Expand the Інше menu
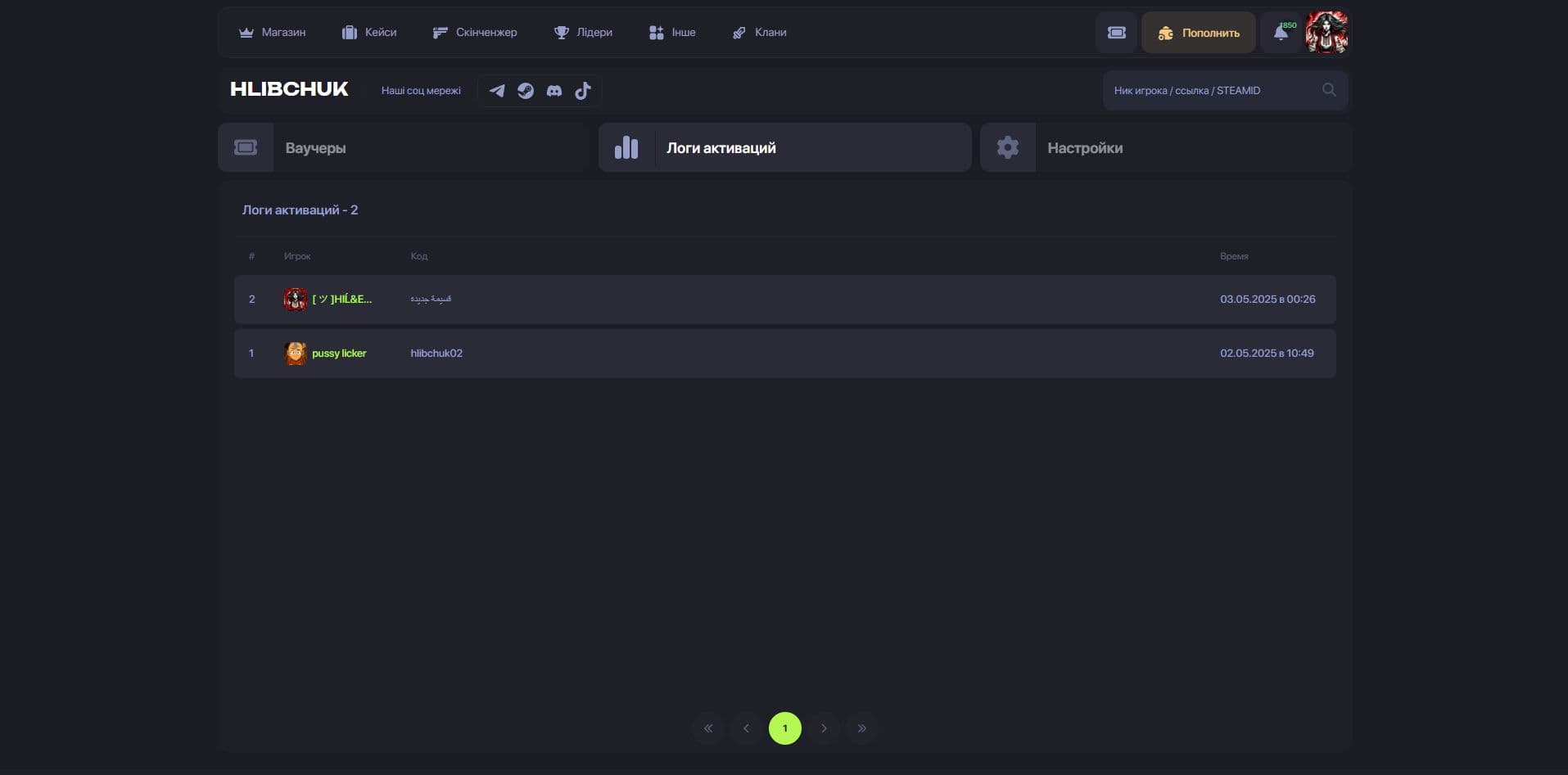 click(x=672, y=33)
